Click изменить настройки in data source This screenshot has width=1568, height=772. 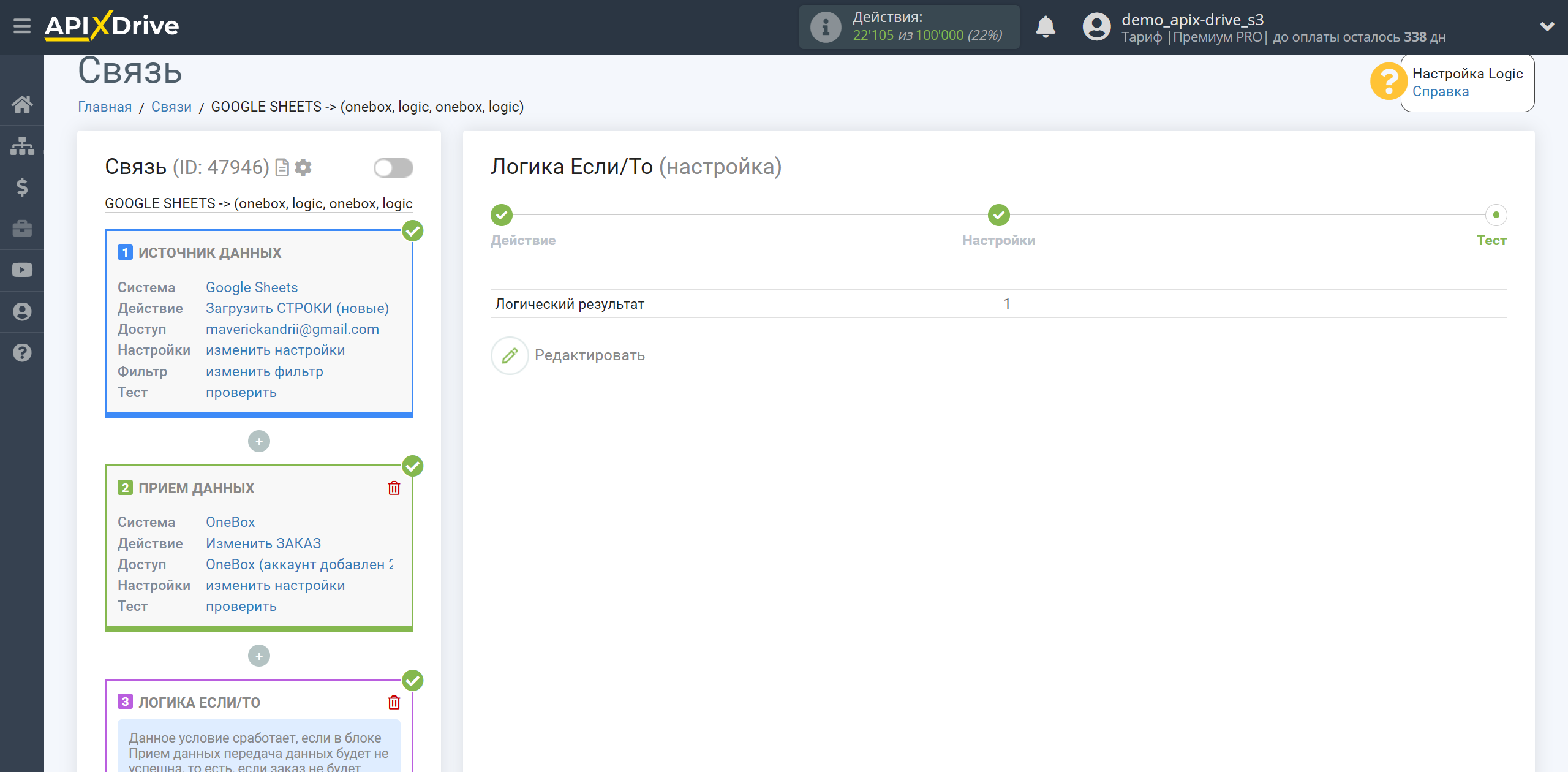point(275,350)
